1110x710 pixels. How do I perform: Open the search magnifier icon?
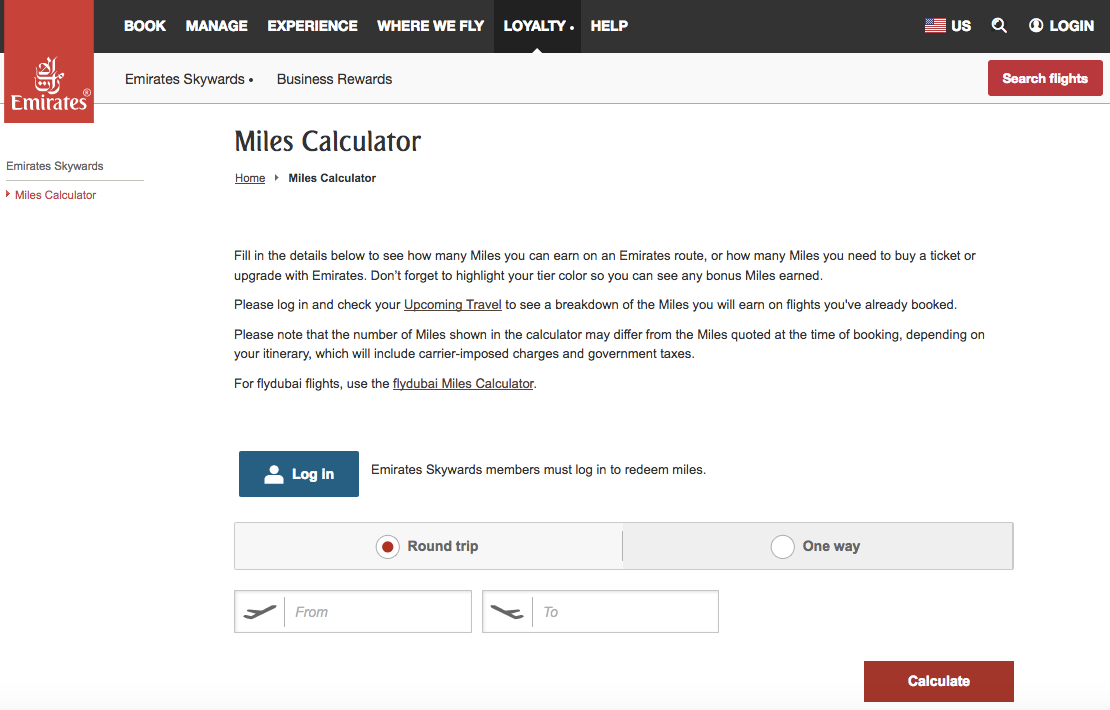click(999, 26)
